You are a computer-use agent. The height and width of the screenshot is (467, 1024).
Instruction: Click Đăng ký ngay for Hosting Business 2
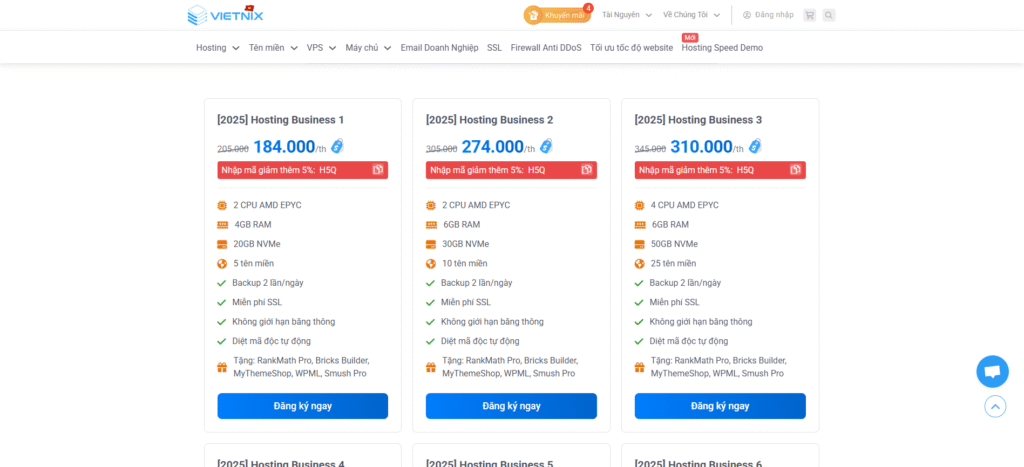click(x=511, y=406)
